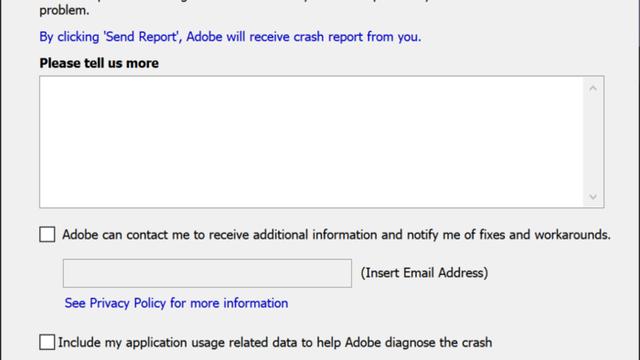Image resolution: width=640 pixels, height=360 pixels.
Task: Check 'Adobe can contact me' checkbox
Action: point(47,235)
